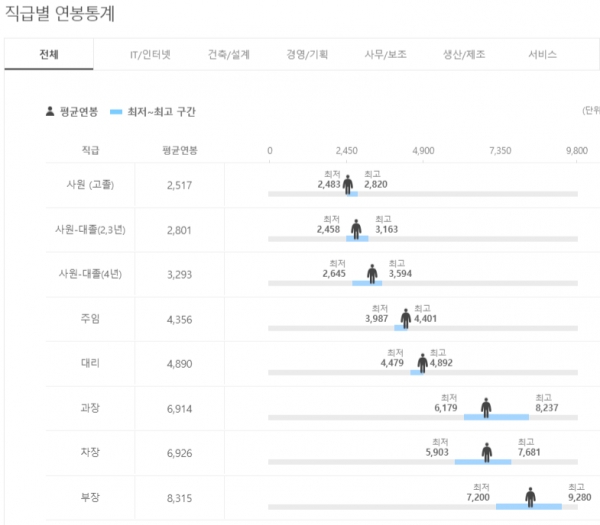Click the blue range bar for 차장
Image resolution: width=600 pixels, height=525 pixels.
point(483,462)
